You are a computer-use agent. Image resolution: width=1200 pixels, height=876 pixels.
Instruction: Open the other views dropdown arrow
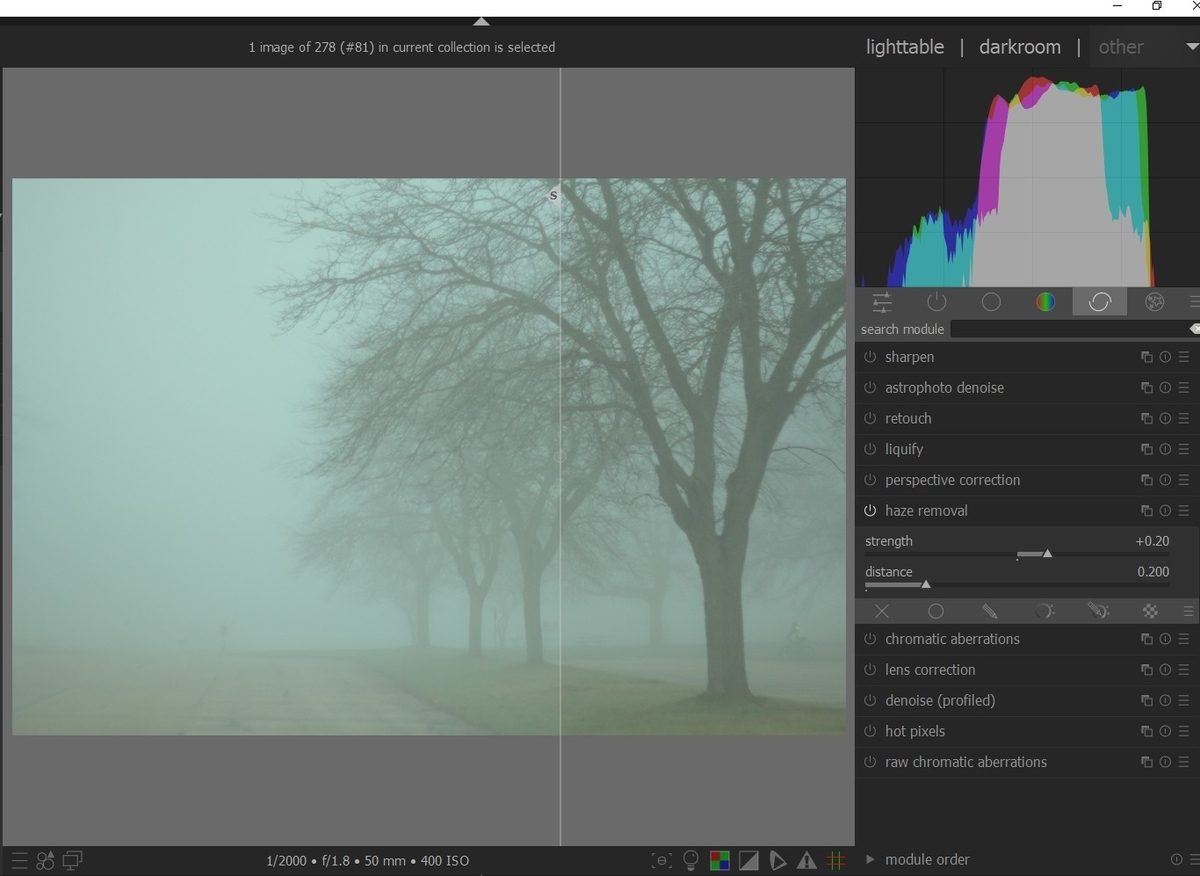[x=1192, y=47]
